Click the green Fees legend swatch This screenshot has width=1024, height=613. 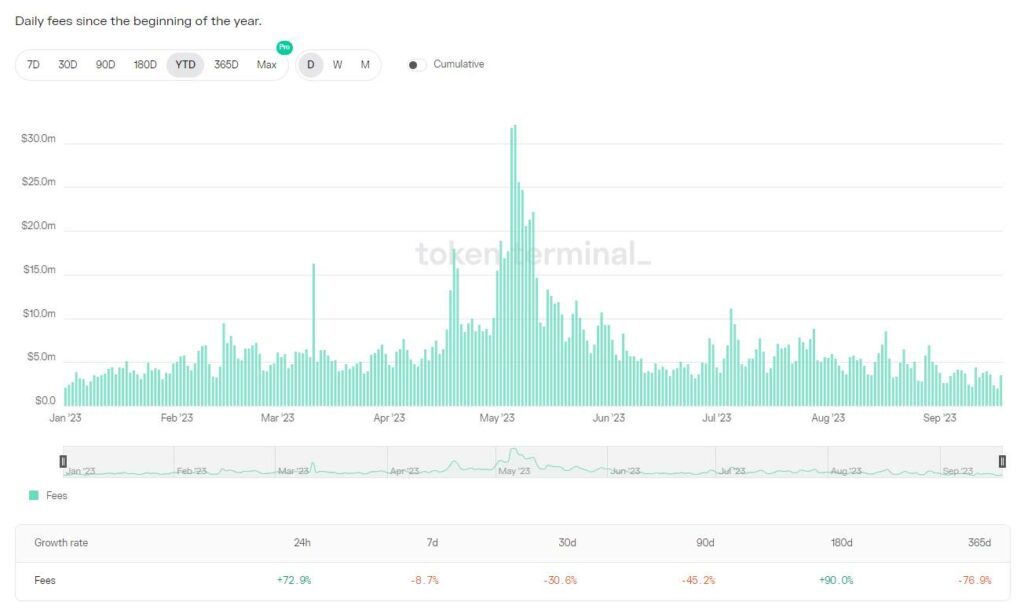34,495
